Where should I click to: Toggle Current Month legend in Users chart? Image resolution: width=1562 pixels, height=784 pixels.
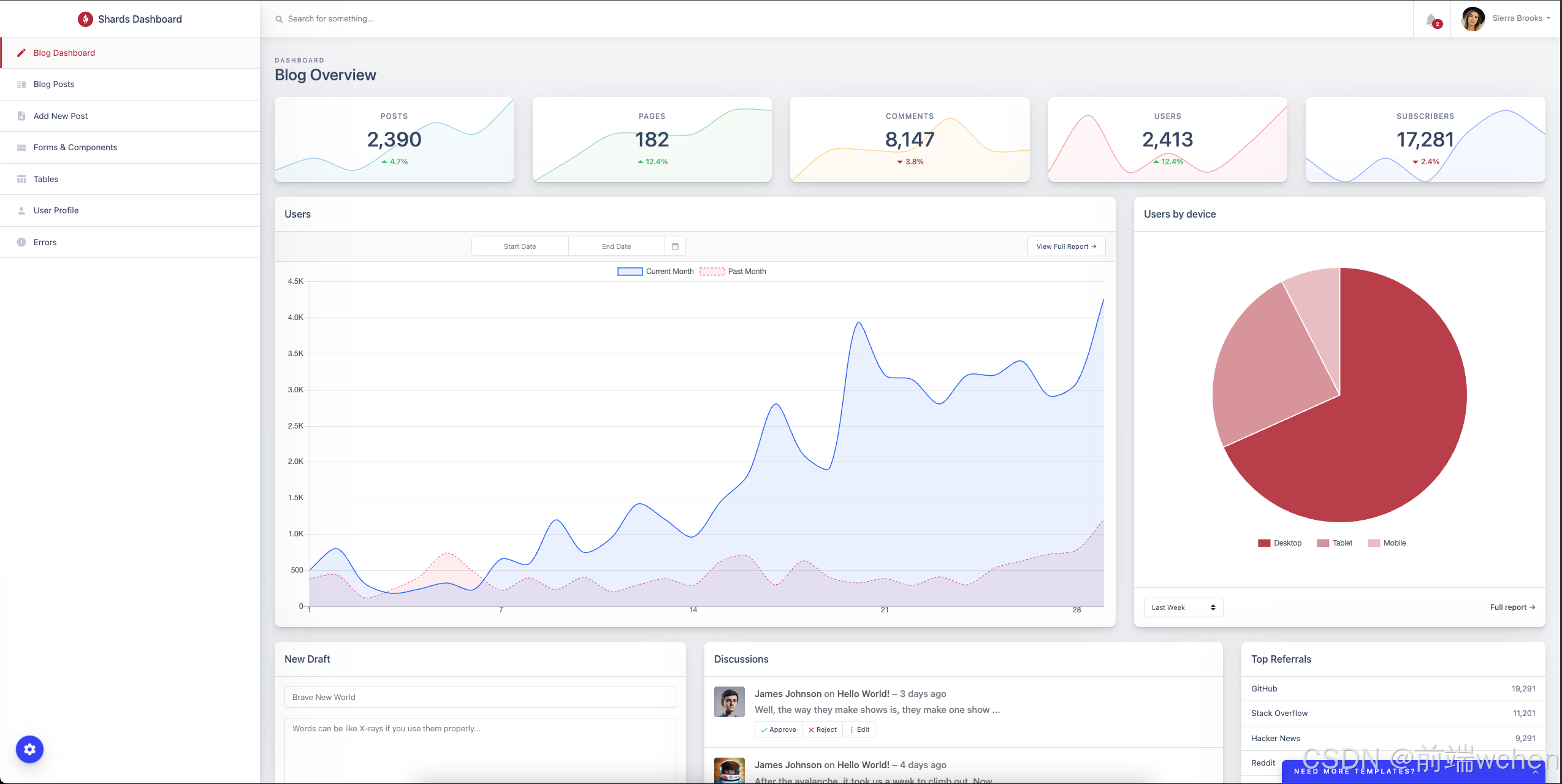click(655, 272)
